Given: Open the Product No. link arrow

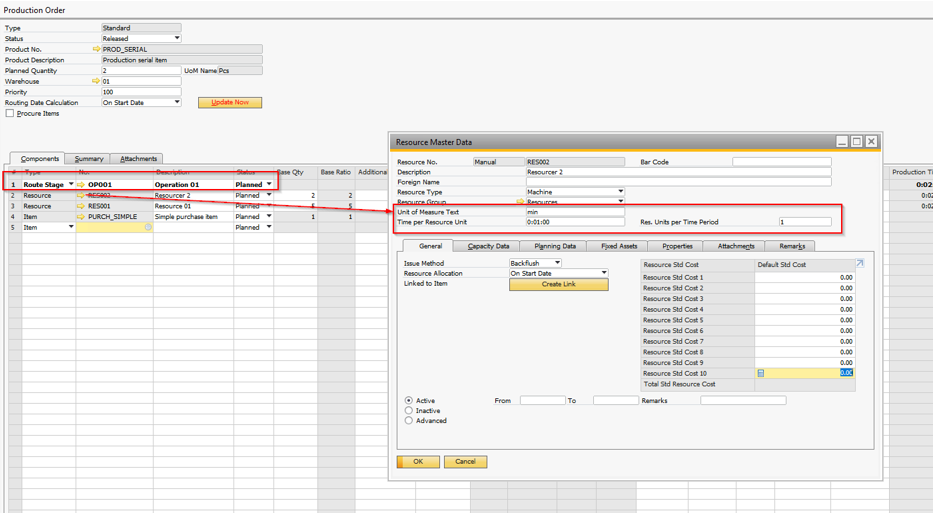Looking at the screenshot, I should pos(96,49).
